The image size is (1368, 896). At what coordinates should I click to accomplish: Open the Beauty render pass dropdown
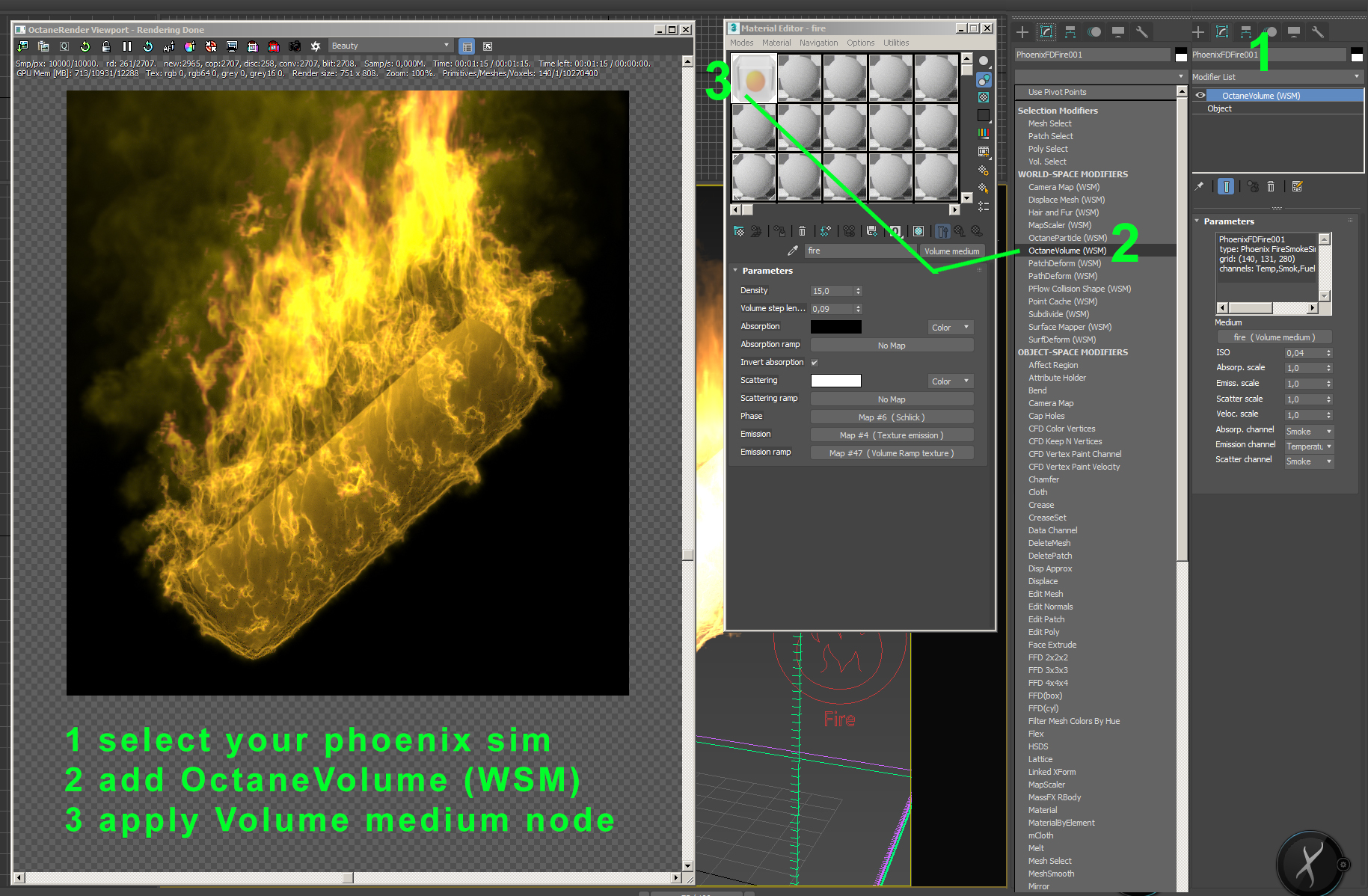point(390,46)
